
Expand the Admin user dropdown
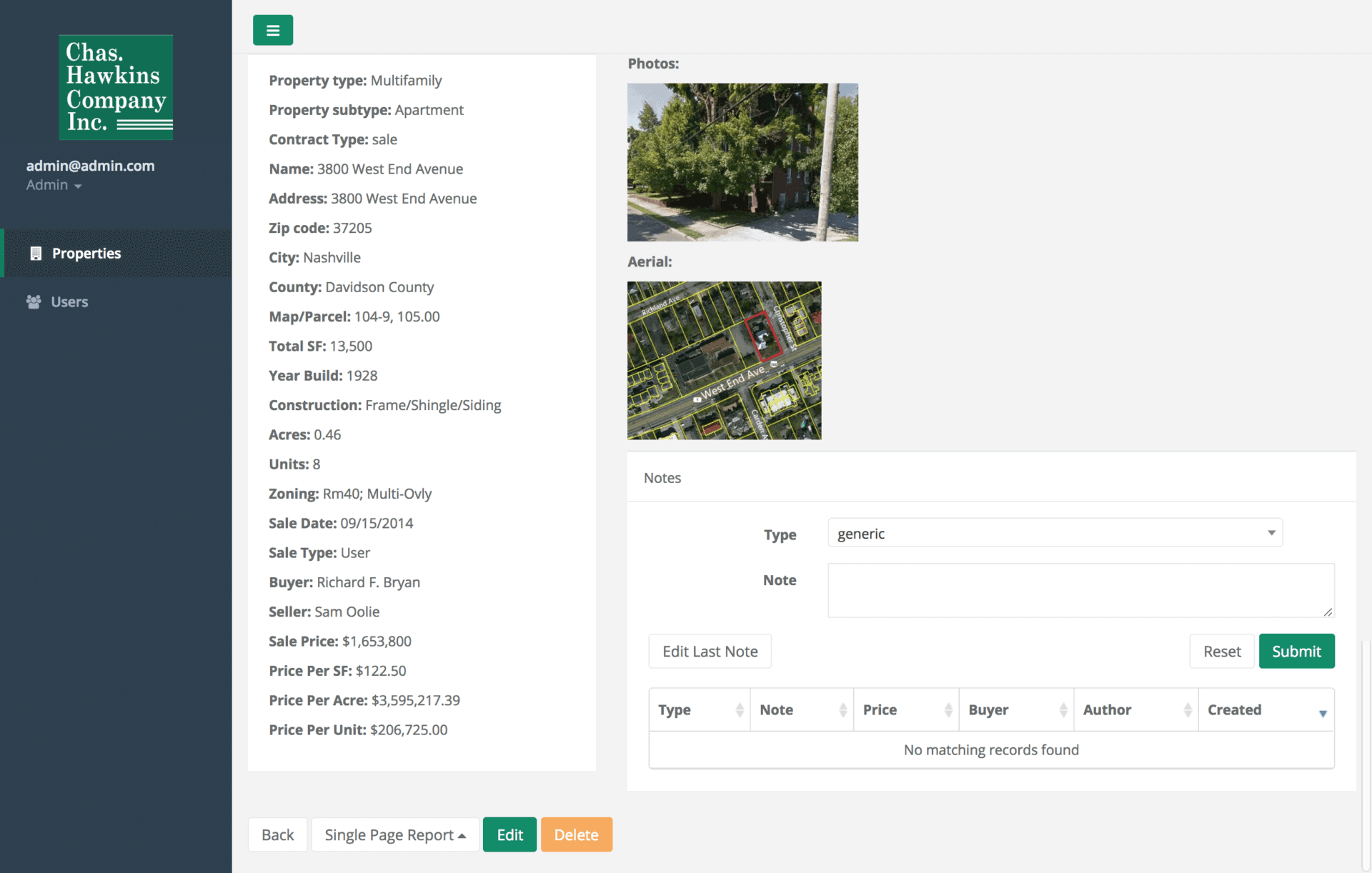(54, 185)
